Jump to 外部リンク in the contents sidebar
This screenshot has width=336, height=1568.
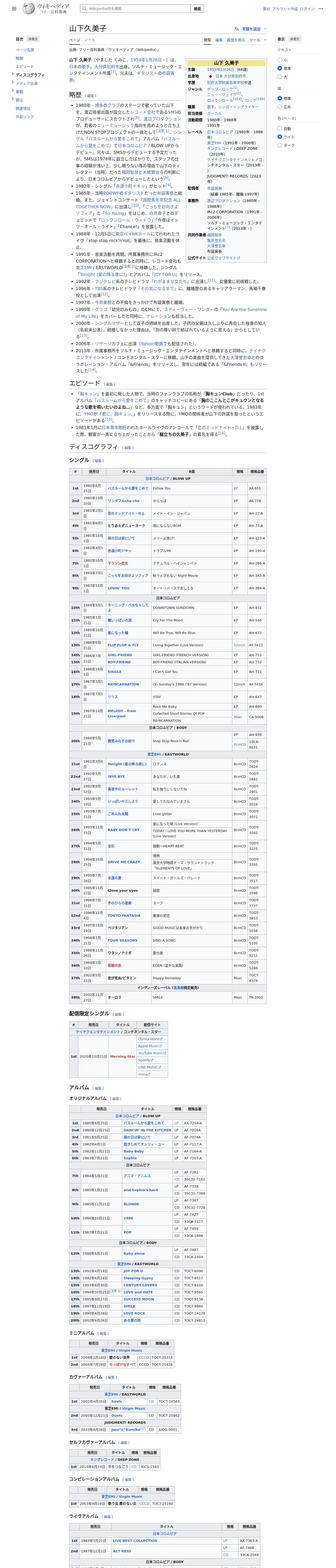click(25, 117)
